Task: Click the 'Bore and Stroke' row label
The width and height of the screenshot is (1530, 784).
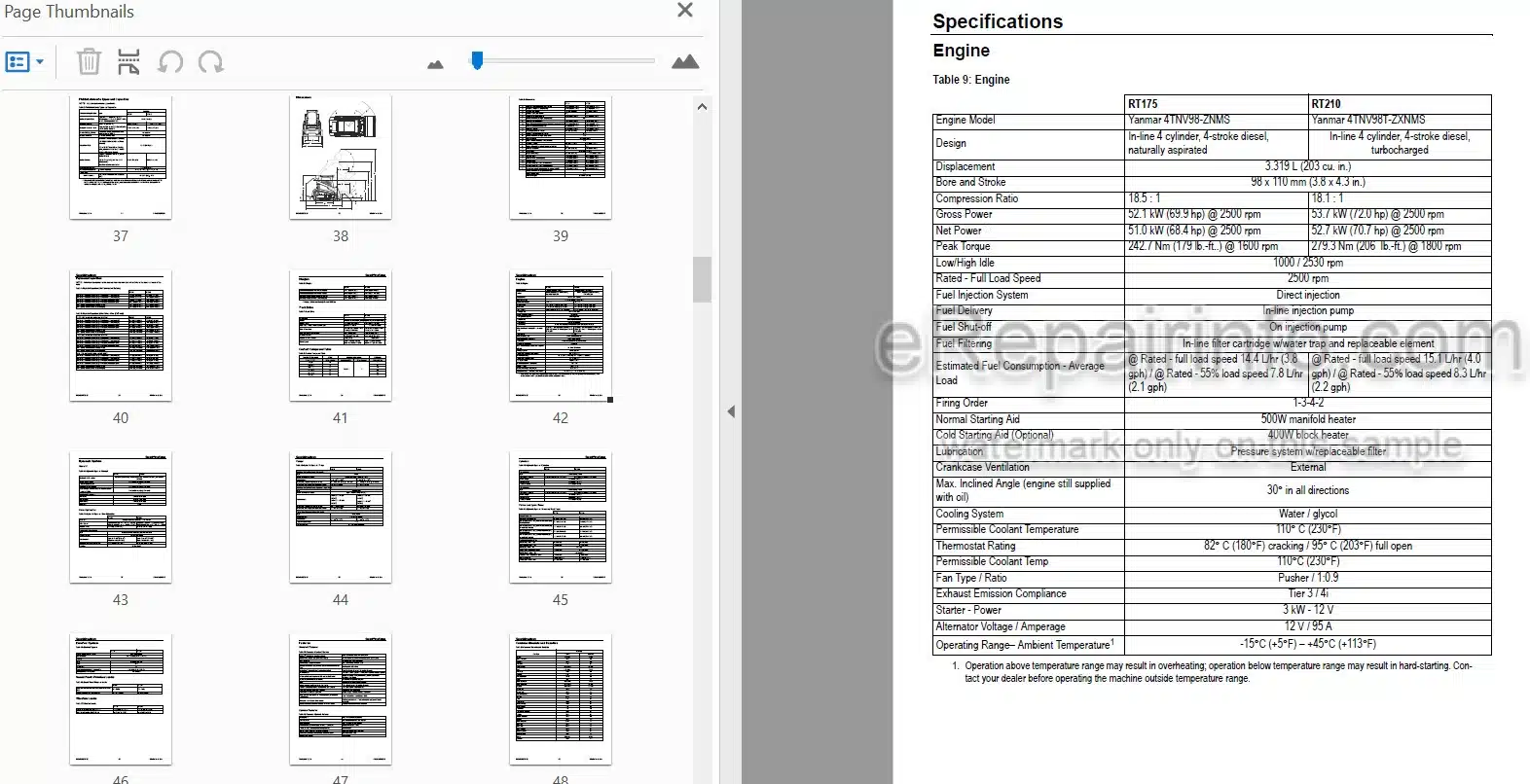Action: (970, 182)
